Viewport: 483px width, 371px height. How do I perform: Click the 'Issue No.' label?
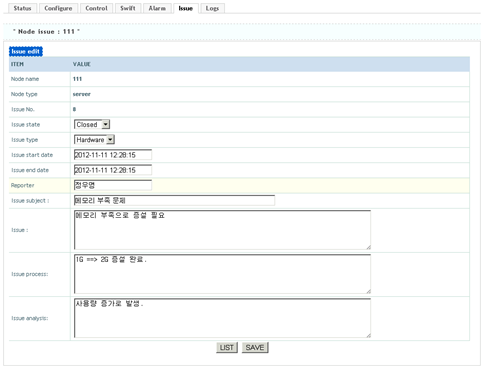coord(23,109)
